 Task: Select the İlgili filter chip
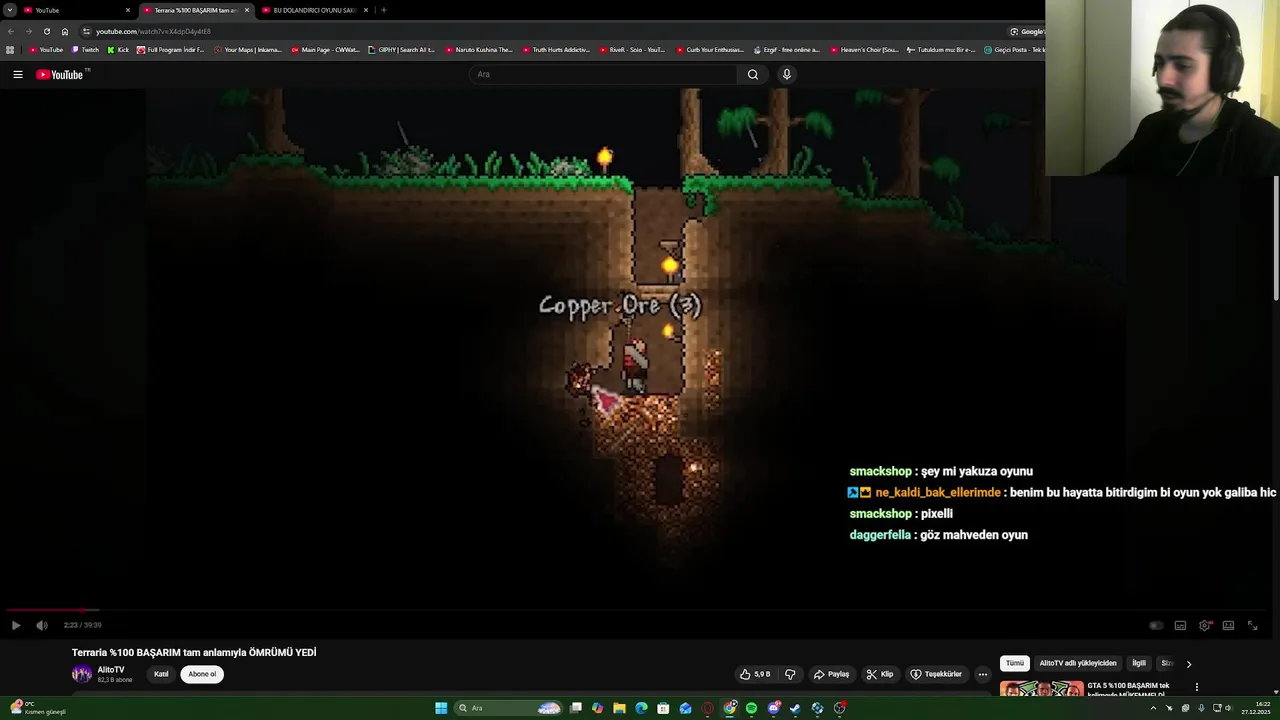tap(1139, 663)
